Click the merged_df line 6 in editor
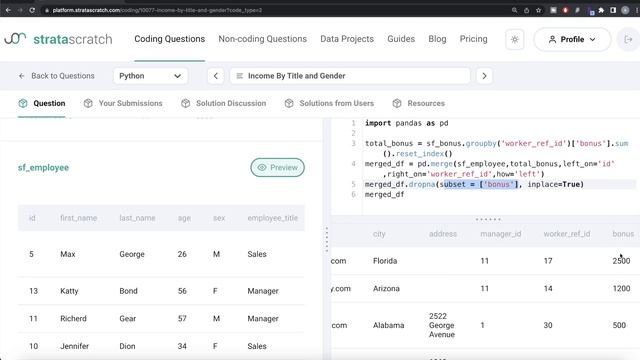 tap(384, 194)
